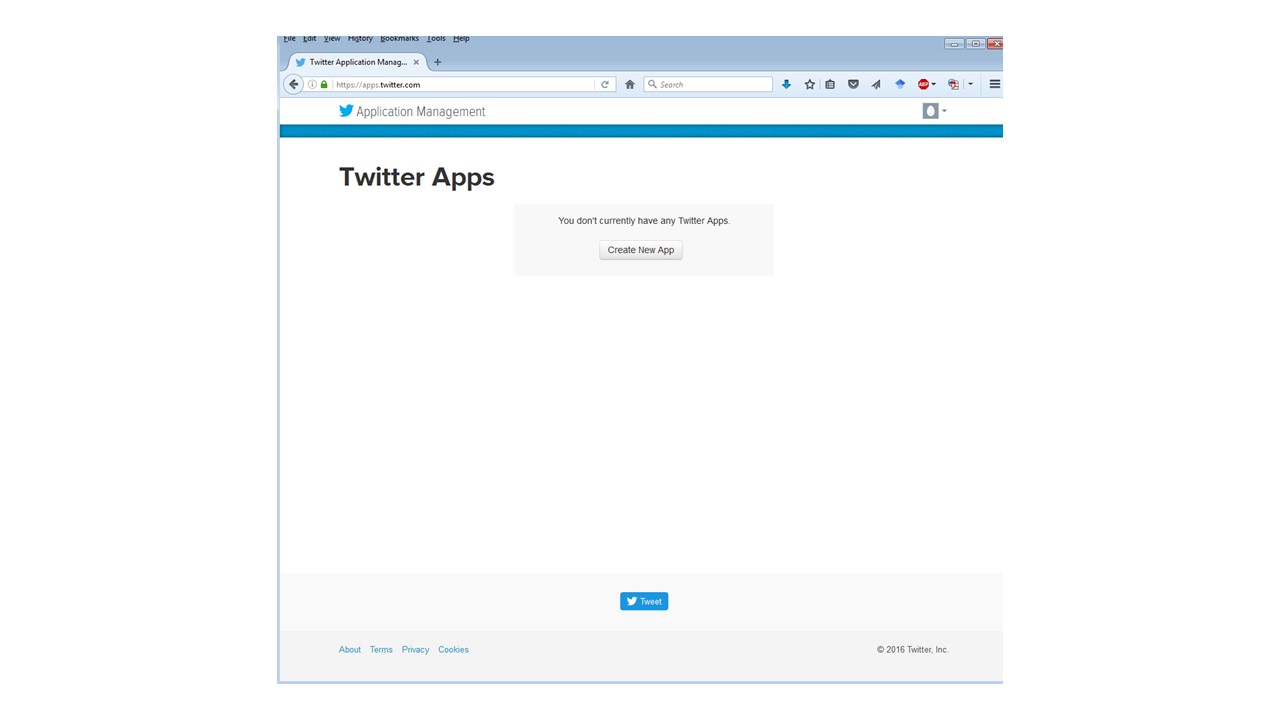Maximize the Firefox window
The height and width of the screenshot is (720, 1280).
[975, 44]
